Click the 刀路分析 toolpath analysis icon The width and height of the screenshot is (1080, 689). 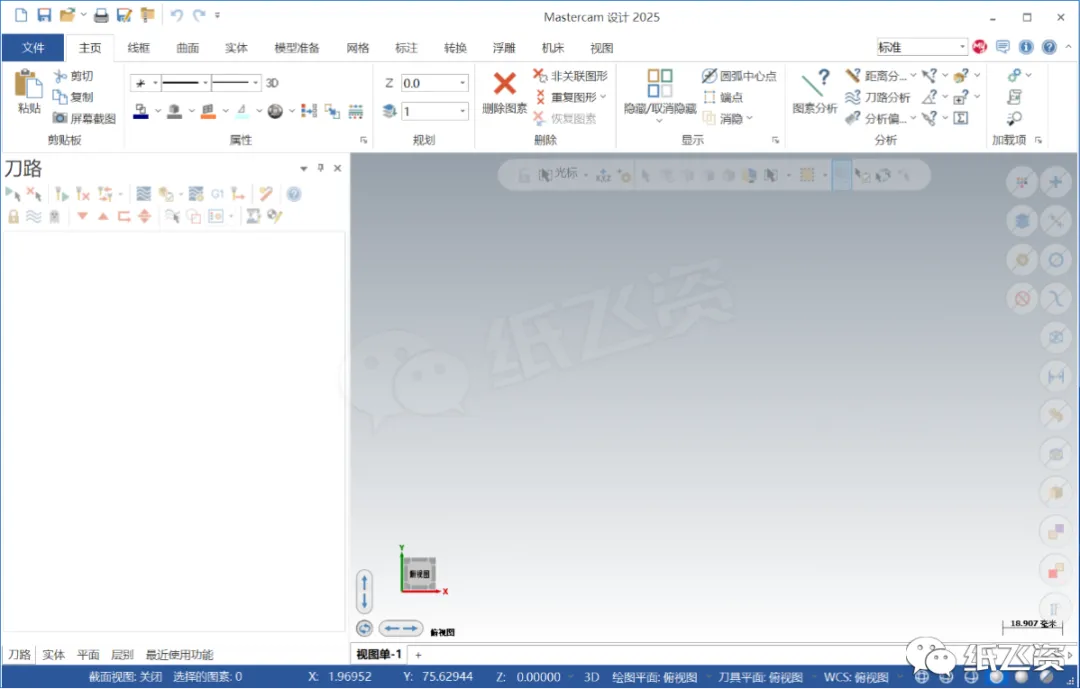click(853, 97)
